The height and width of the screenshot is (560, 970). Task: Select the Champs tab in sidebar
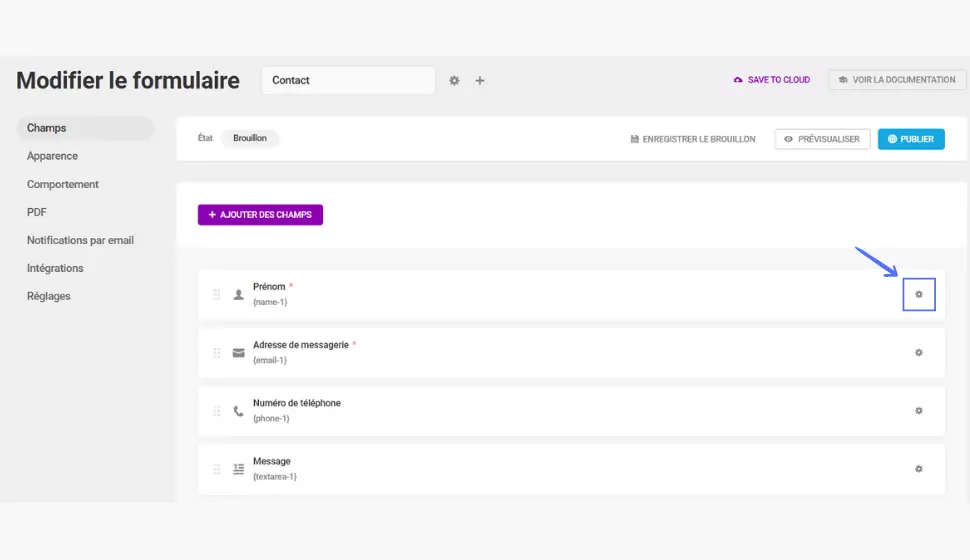point(85,128)
